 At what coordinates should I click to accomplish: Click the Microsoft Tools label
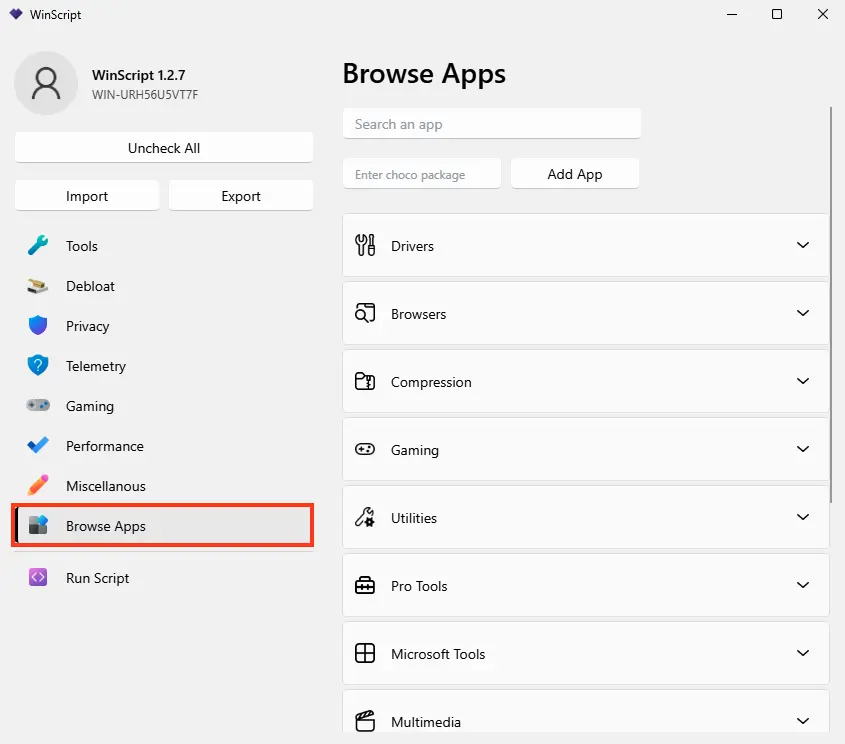point(438,654)
